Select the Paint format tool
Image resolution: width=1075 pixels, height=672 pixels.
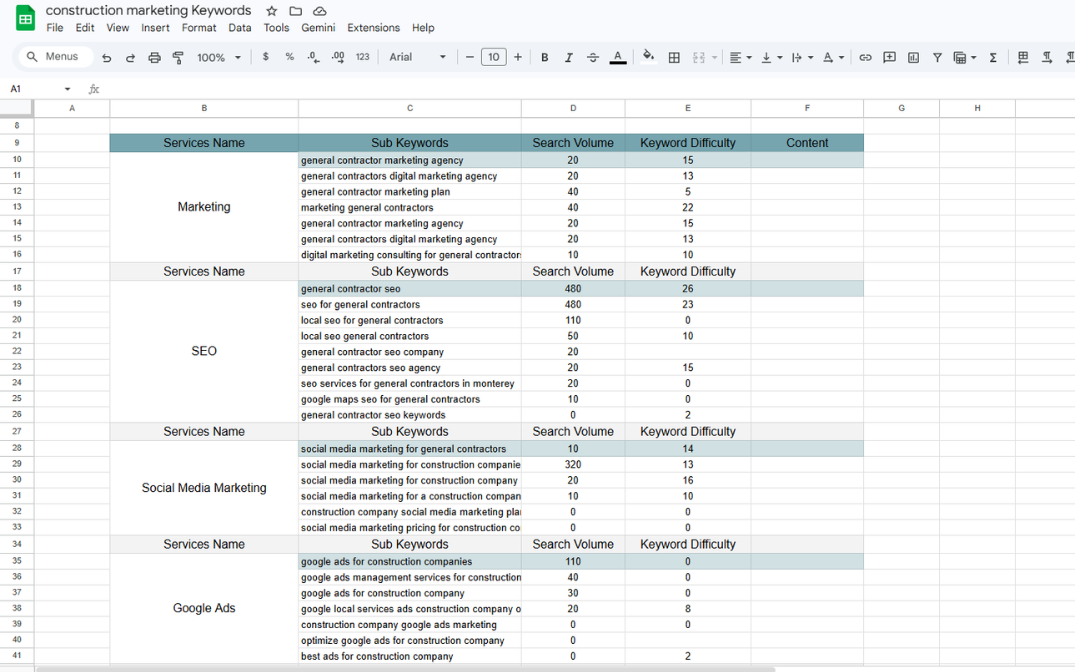point(178,58)
